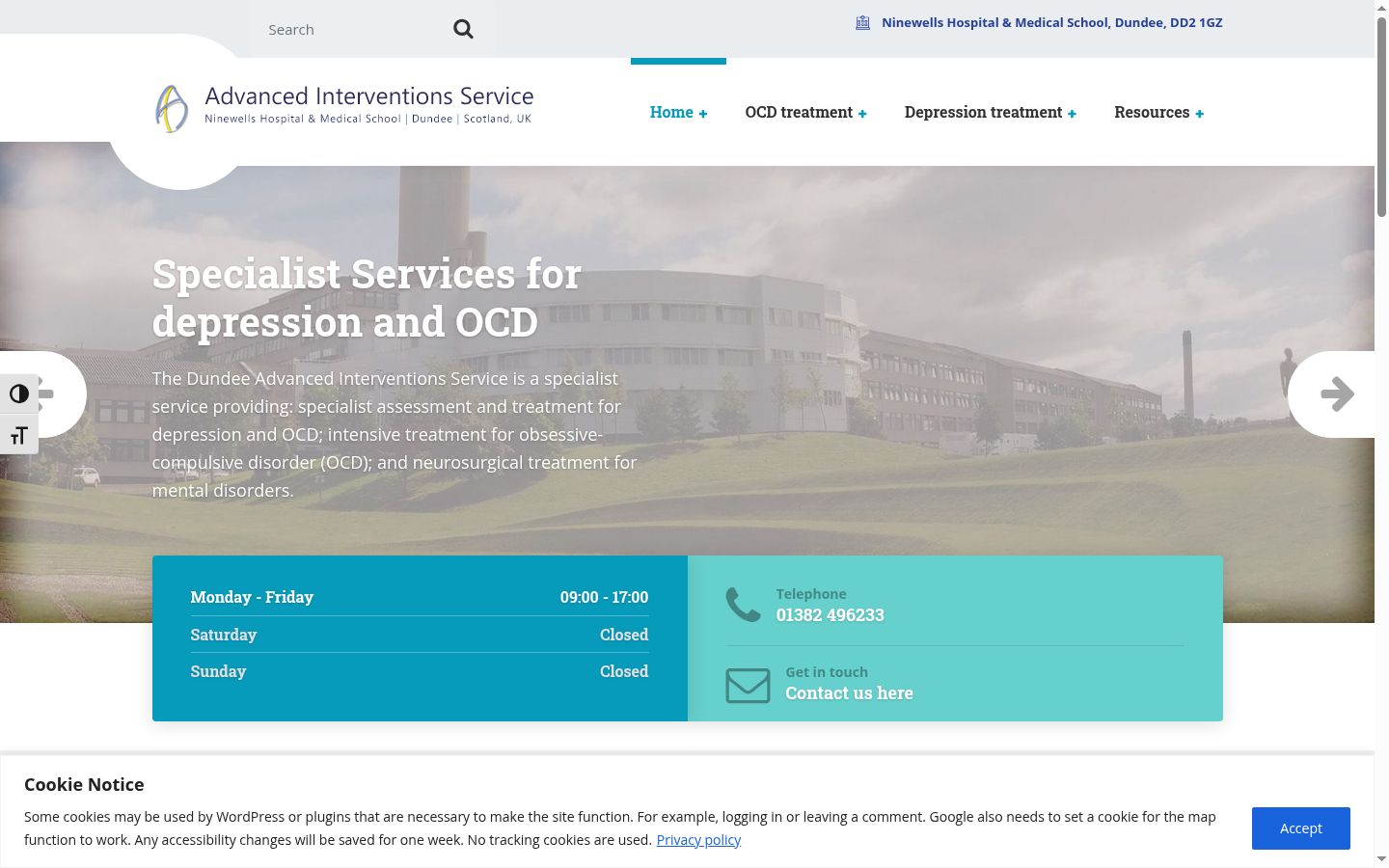The image size is (1389, 868).
Task: Click the envelope contact icon
Action: pos(748,686)
